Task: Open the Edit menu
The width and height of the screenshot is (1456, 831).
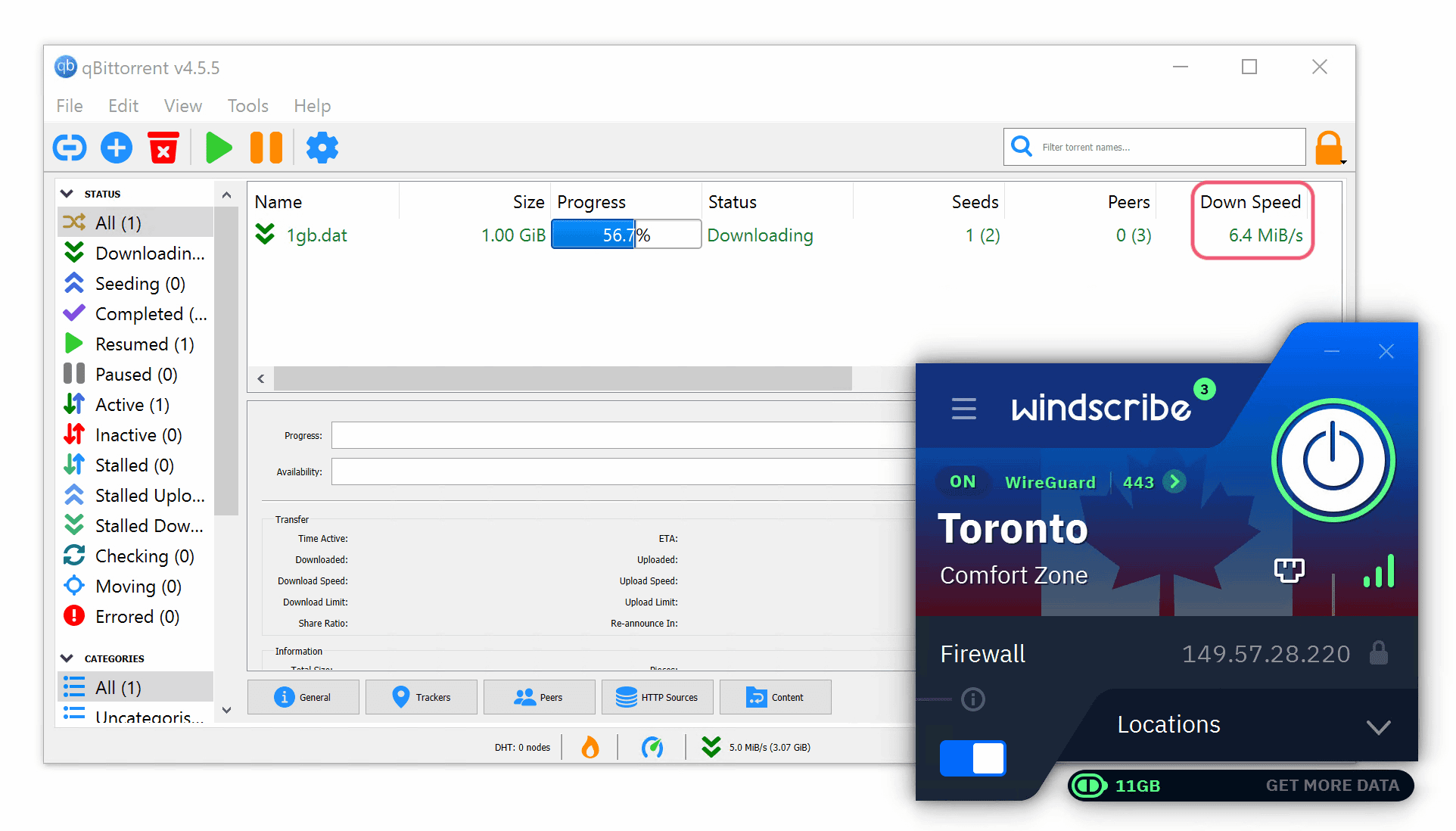Action: pyautogui.click(x=123, y=106)
